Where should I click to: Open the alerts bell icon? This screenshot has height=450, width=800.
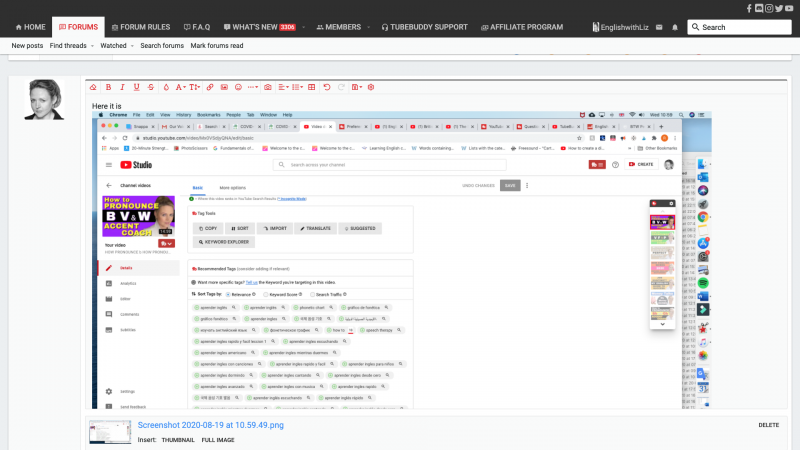pos(675,27)
